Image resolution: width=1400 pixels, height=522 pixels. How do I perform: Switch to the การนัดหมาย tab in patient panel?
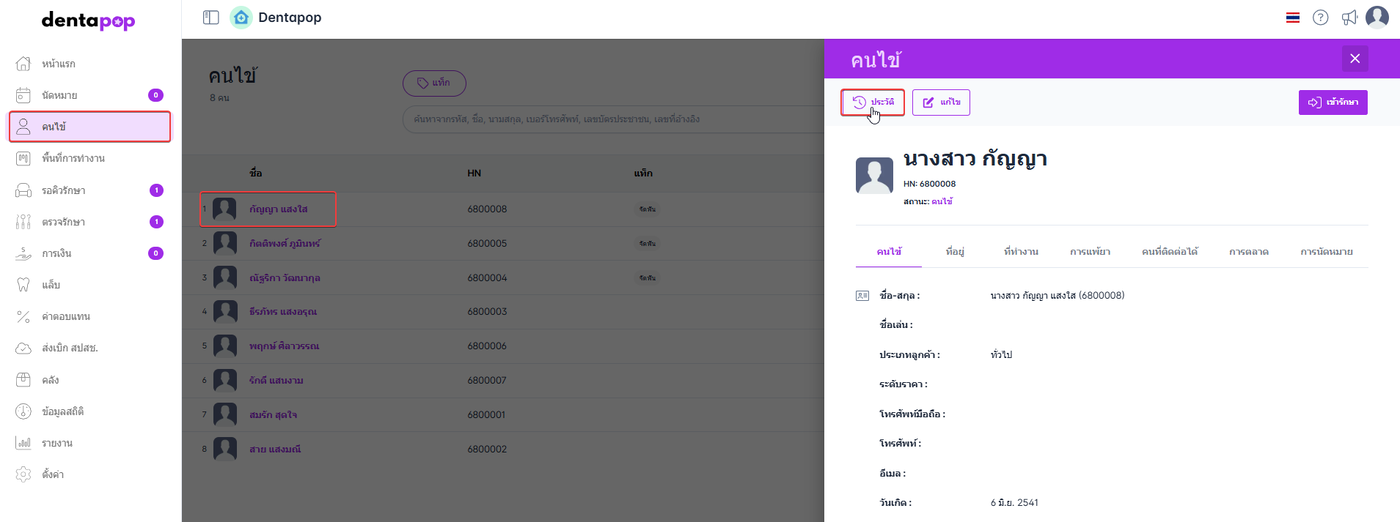(1326, 252)
